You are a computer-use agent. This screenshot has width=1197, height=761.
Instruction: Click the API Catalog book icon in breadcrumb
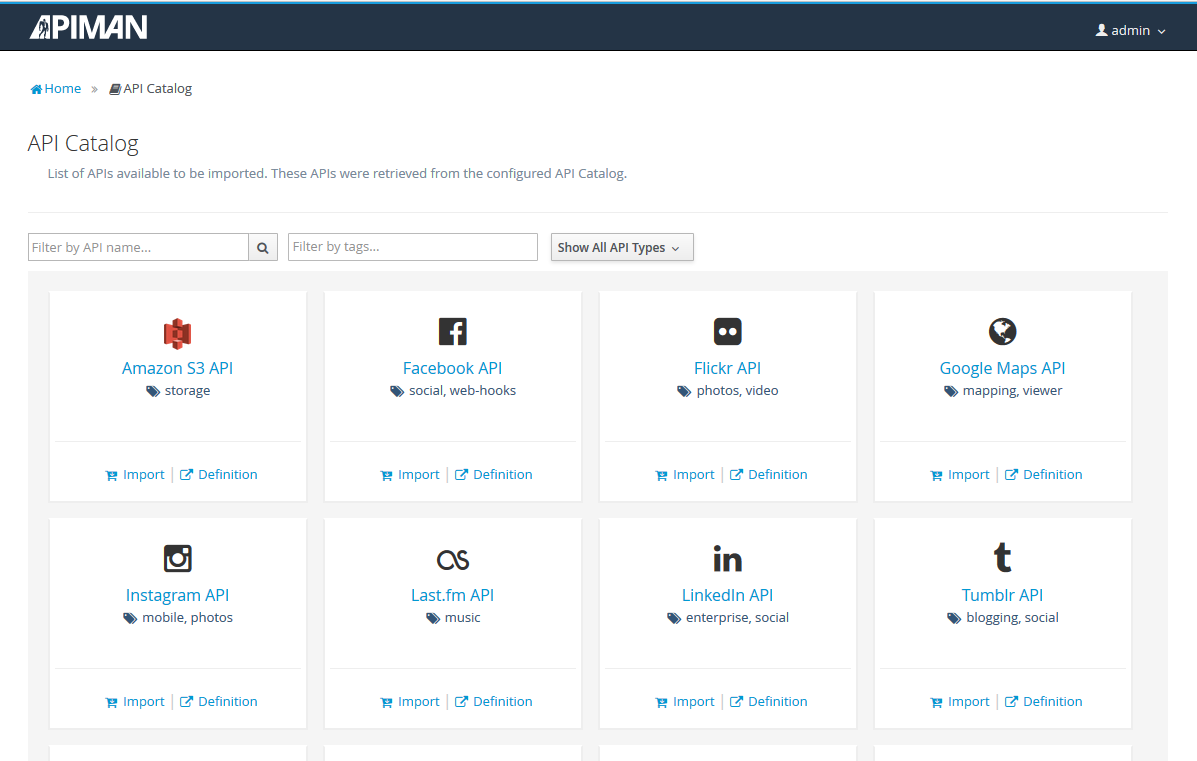115,89
